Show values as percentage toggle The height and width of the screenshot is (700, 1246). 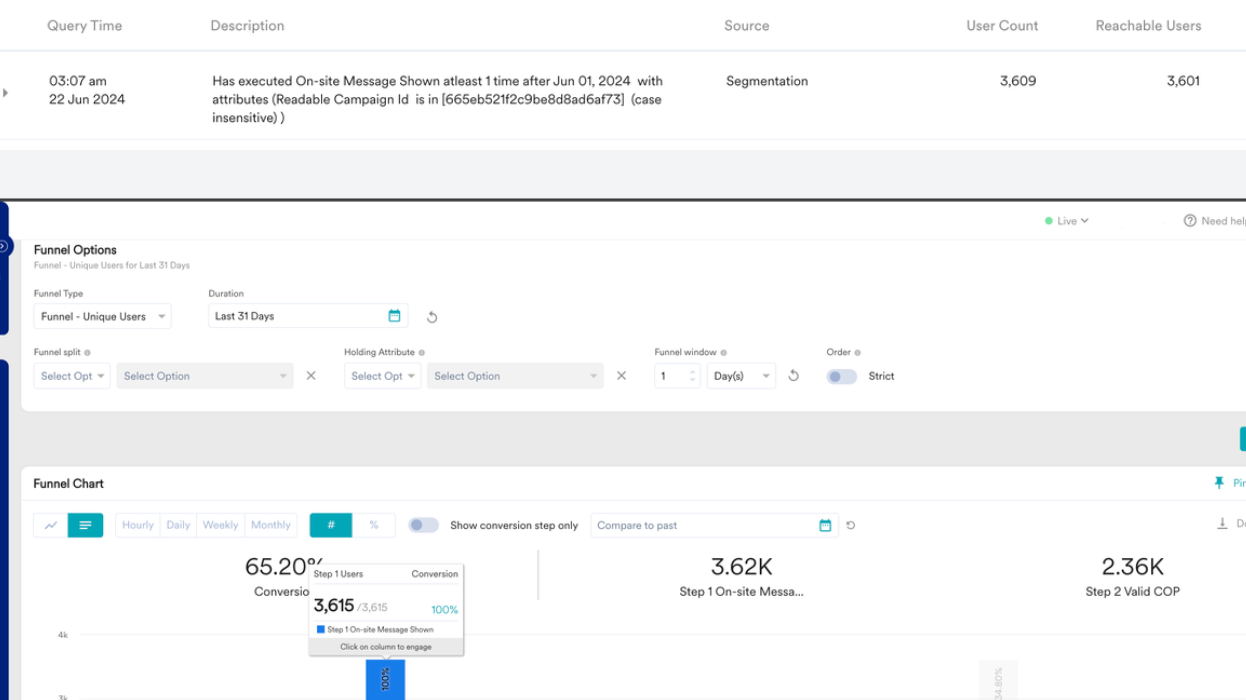(x=373, y=525)
